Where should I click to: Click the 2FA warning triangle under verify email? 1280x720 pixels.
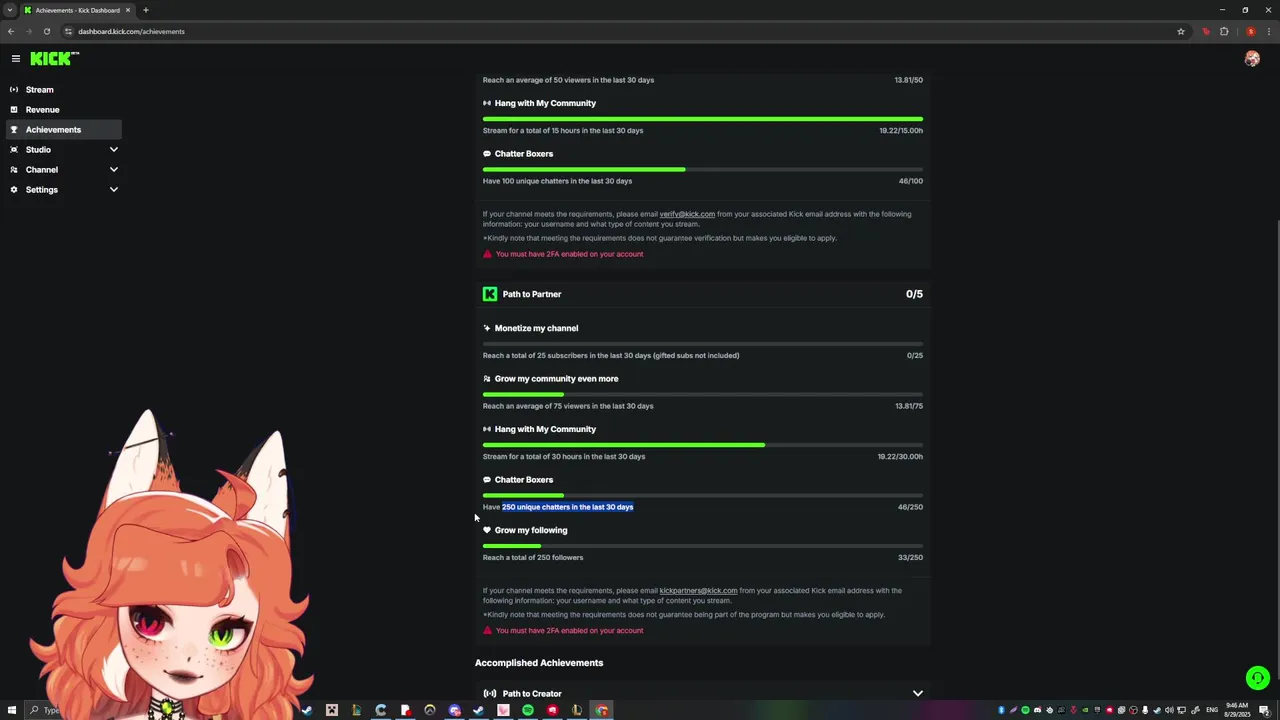click(x=487, y=254)
